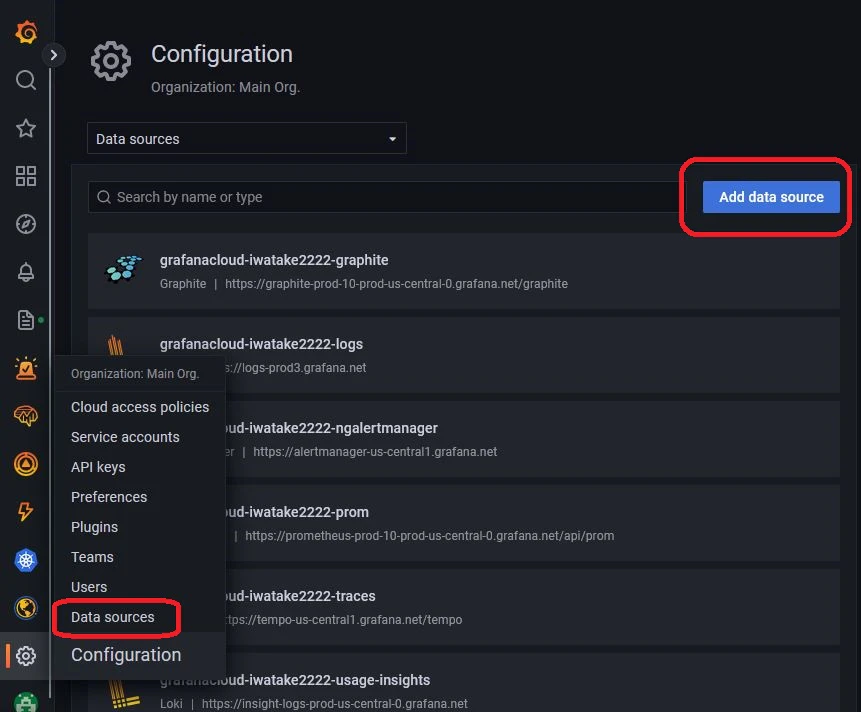Select Preferences menu item
This screenshot has width=861, height=712.
109,497
